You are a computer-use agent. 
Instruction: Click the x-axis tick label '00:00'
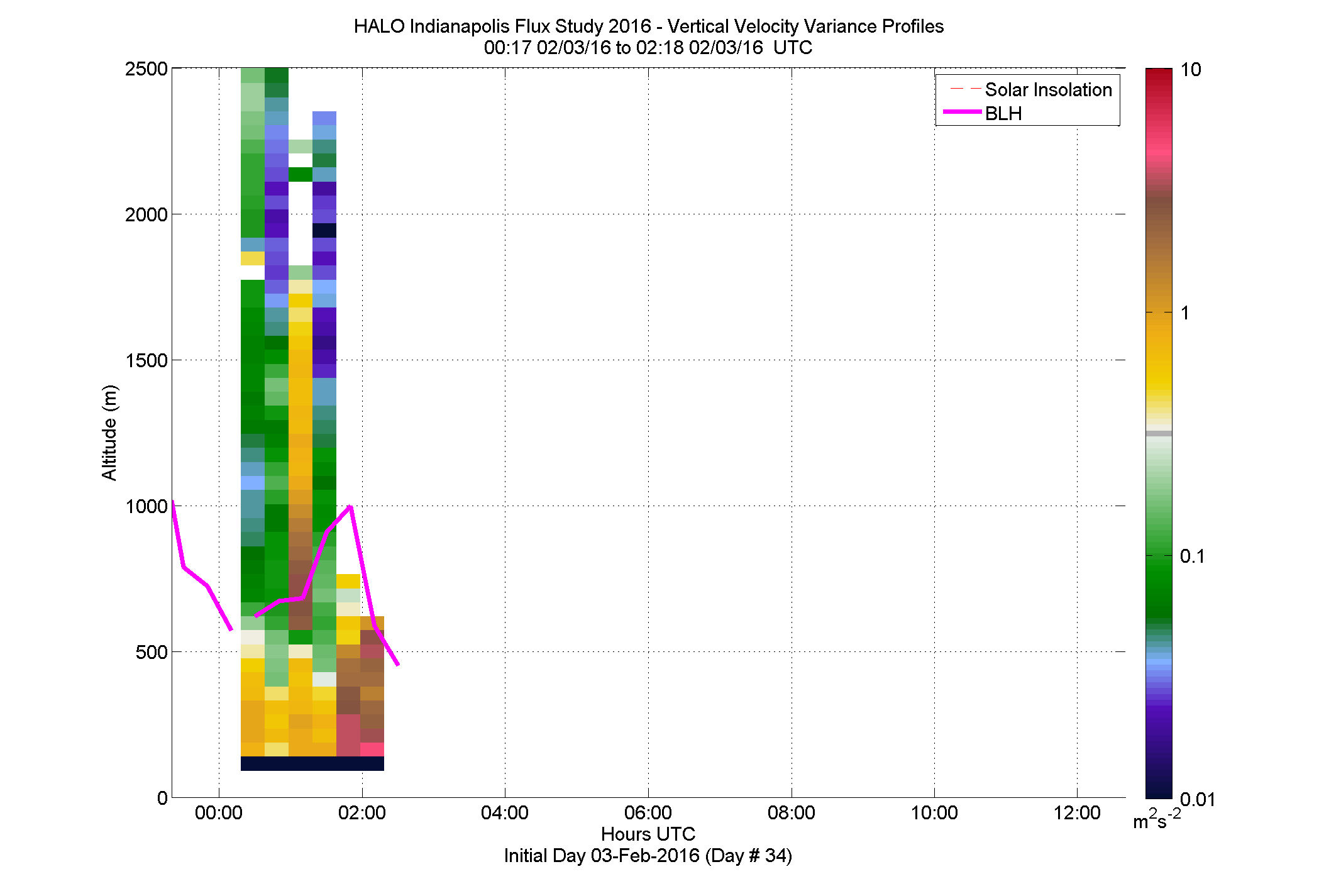[x=219, y=813]
